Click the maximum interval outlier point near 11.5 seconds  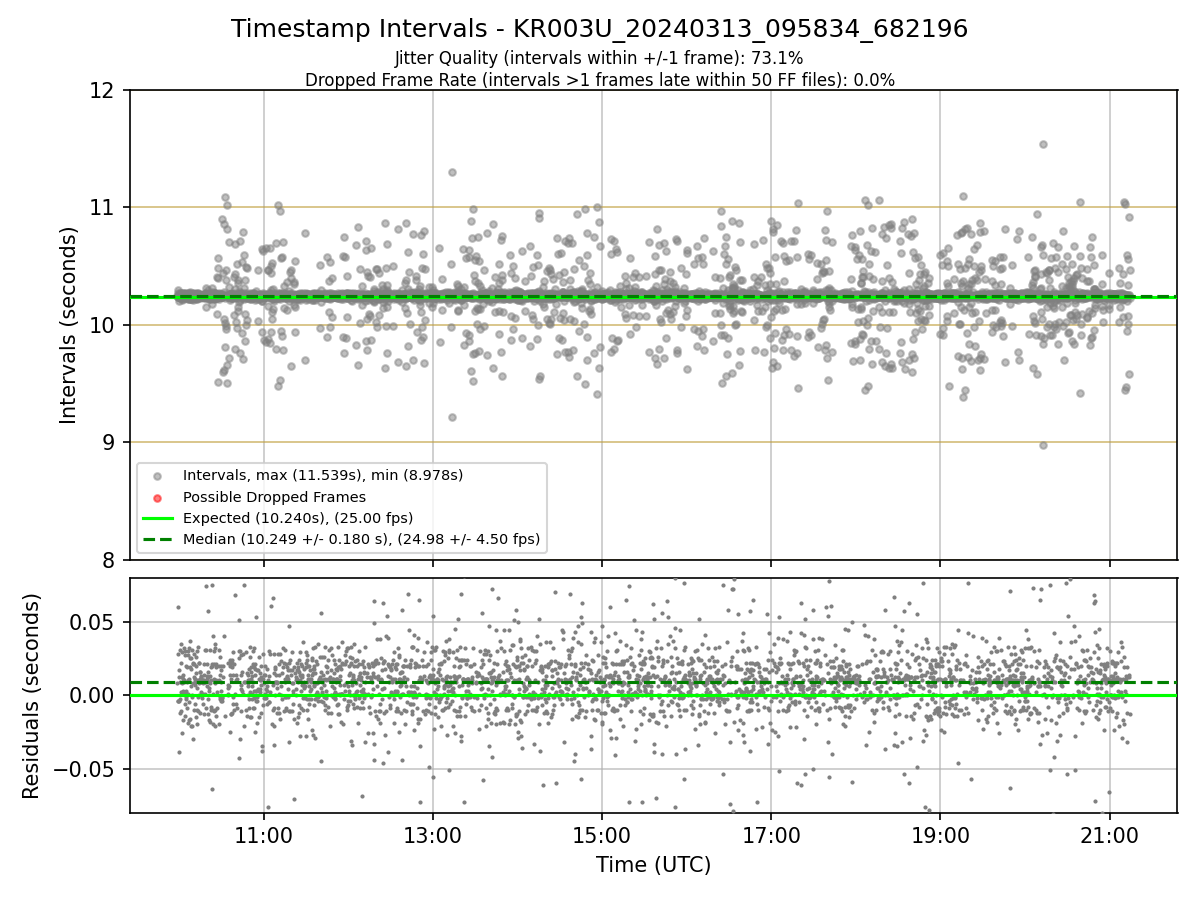pos(1043,144)
